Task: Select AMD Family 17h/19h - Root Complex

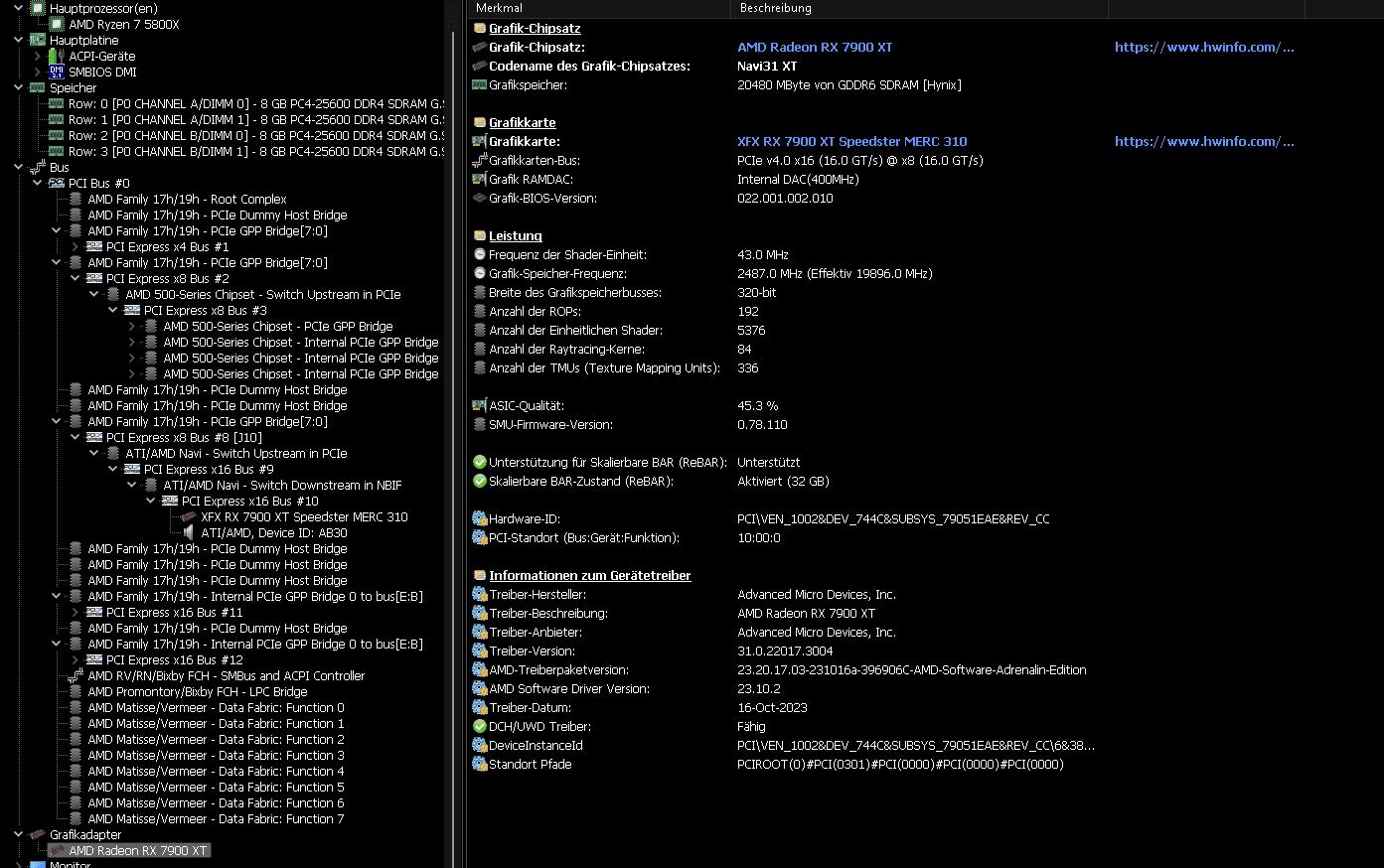Action: [x=187, y=199]
